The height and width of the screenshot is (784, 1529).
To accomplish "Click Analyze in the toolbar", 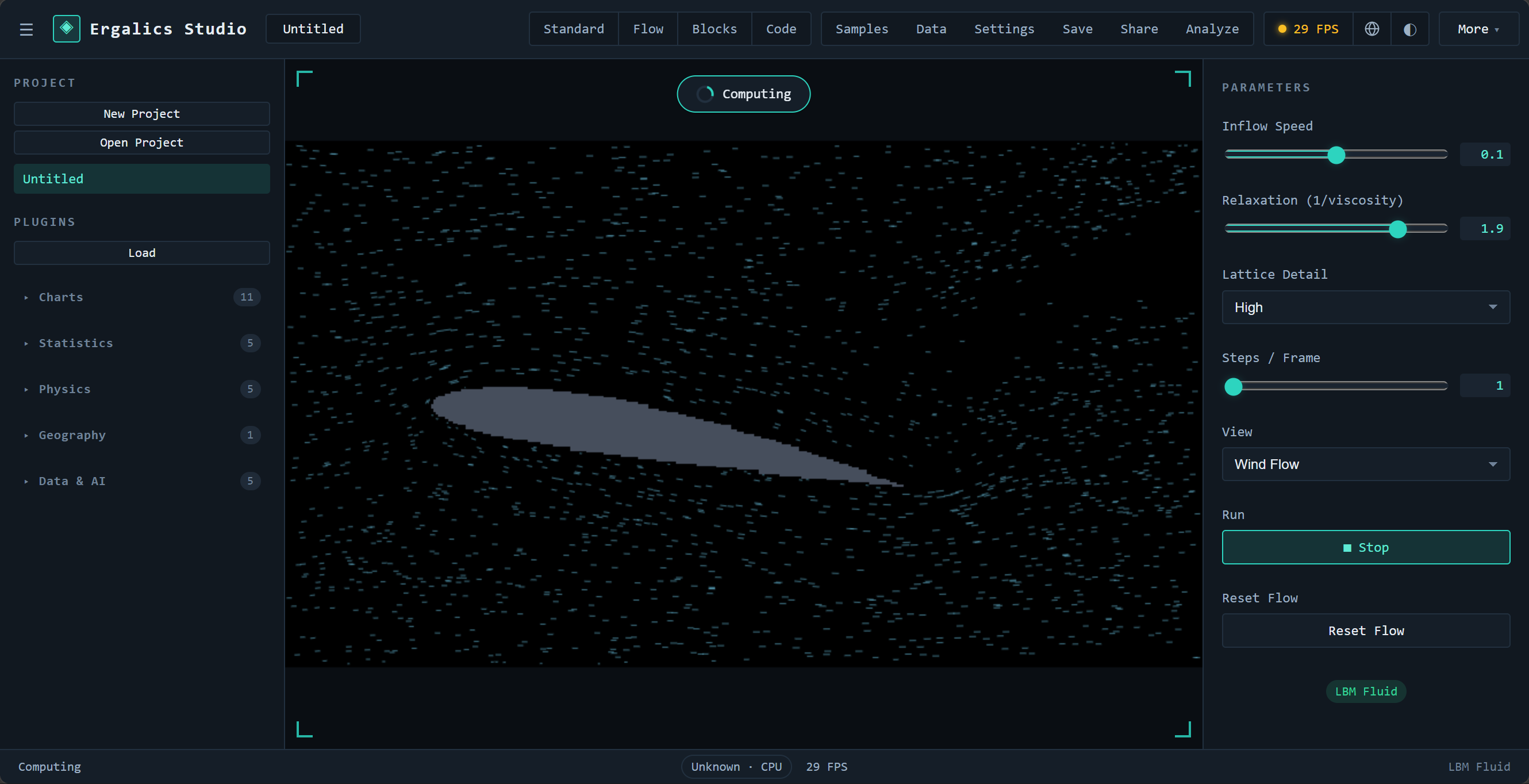I will pyautogui.click(x=1212, y=29).
